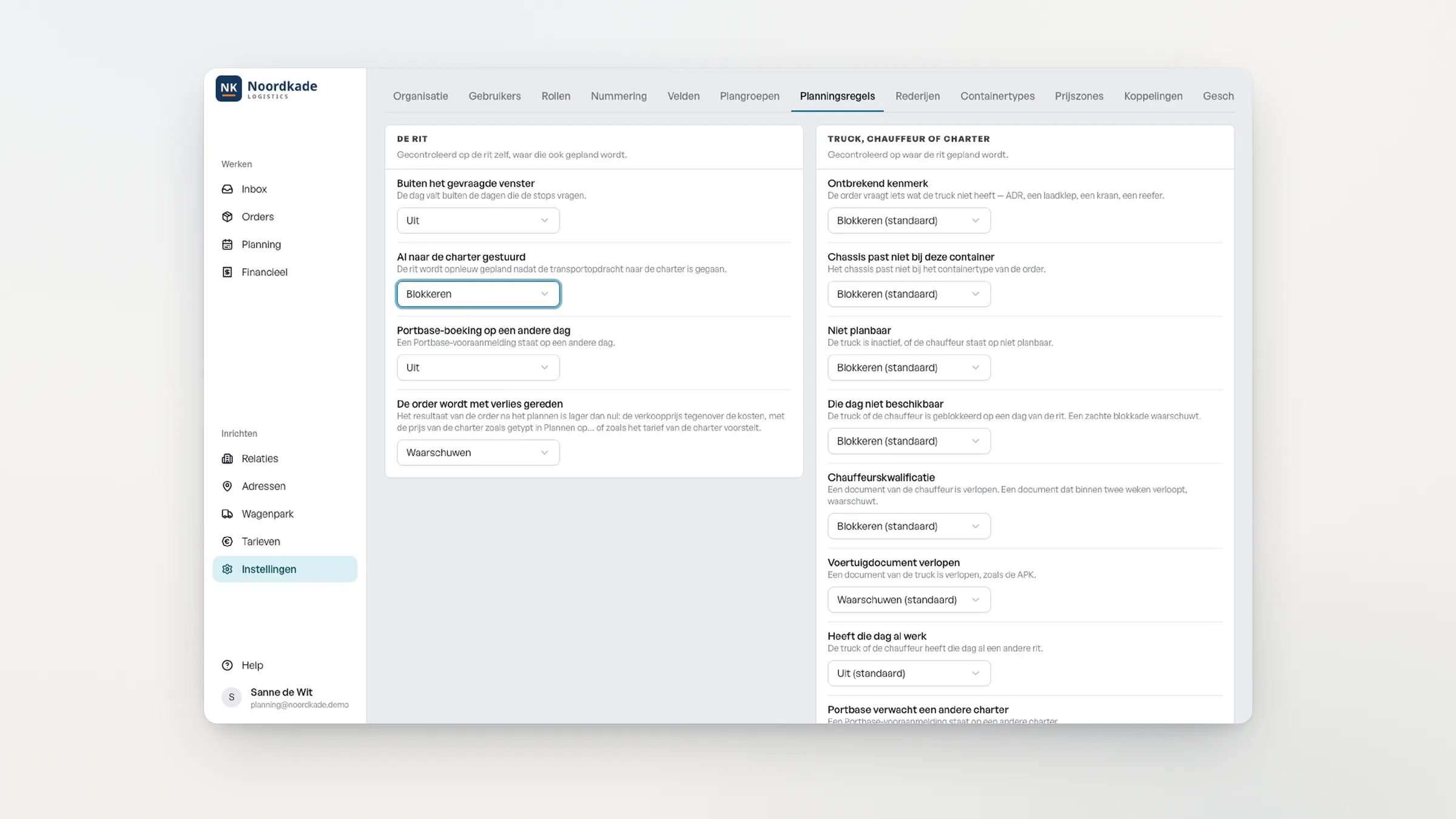Switch to the Velden tab
Image resolution: width=1456 pixels, height=819 pixels.
tap(683, 96)
